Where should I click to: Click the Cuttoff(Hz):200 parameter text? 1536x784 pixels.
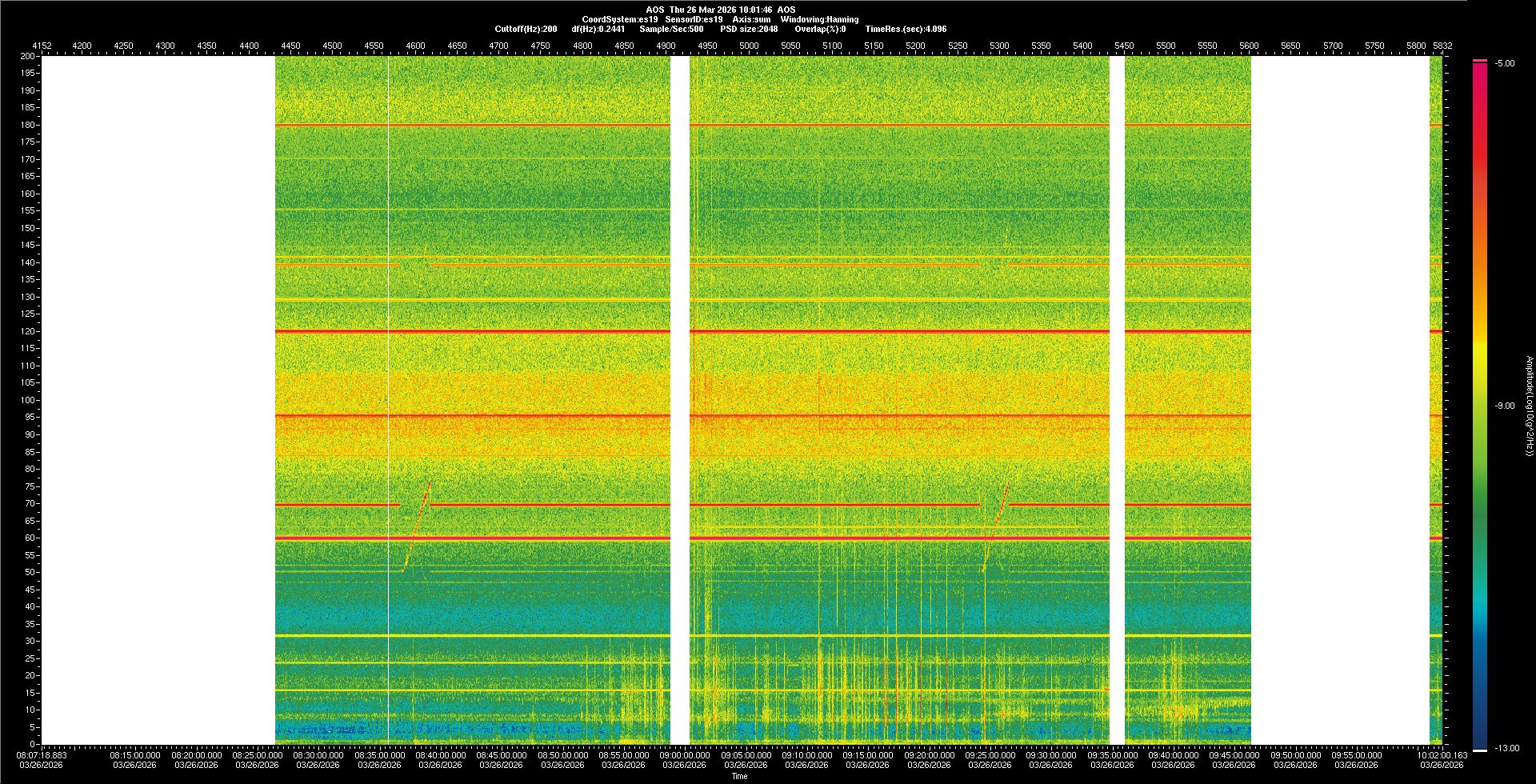(526, 29)
